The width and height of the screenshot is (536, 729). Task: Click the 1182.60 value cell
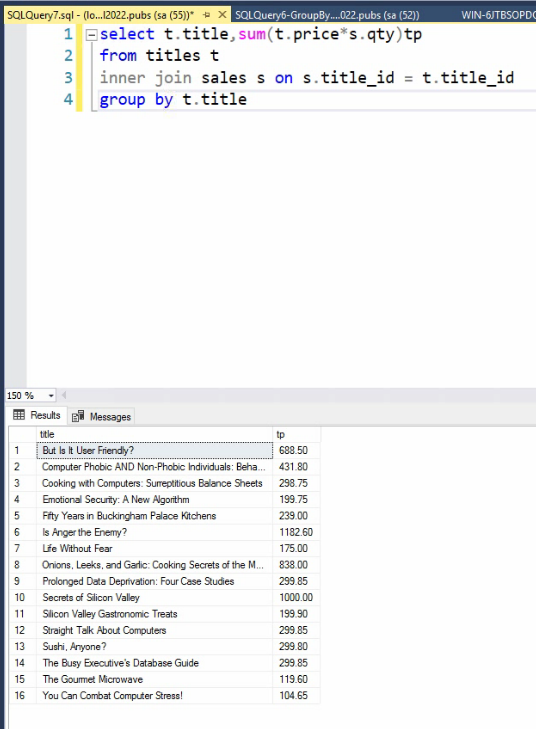[297, 532]
